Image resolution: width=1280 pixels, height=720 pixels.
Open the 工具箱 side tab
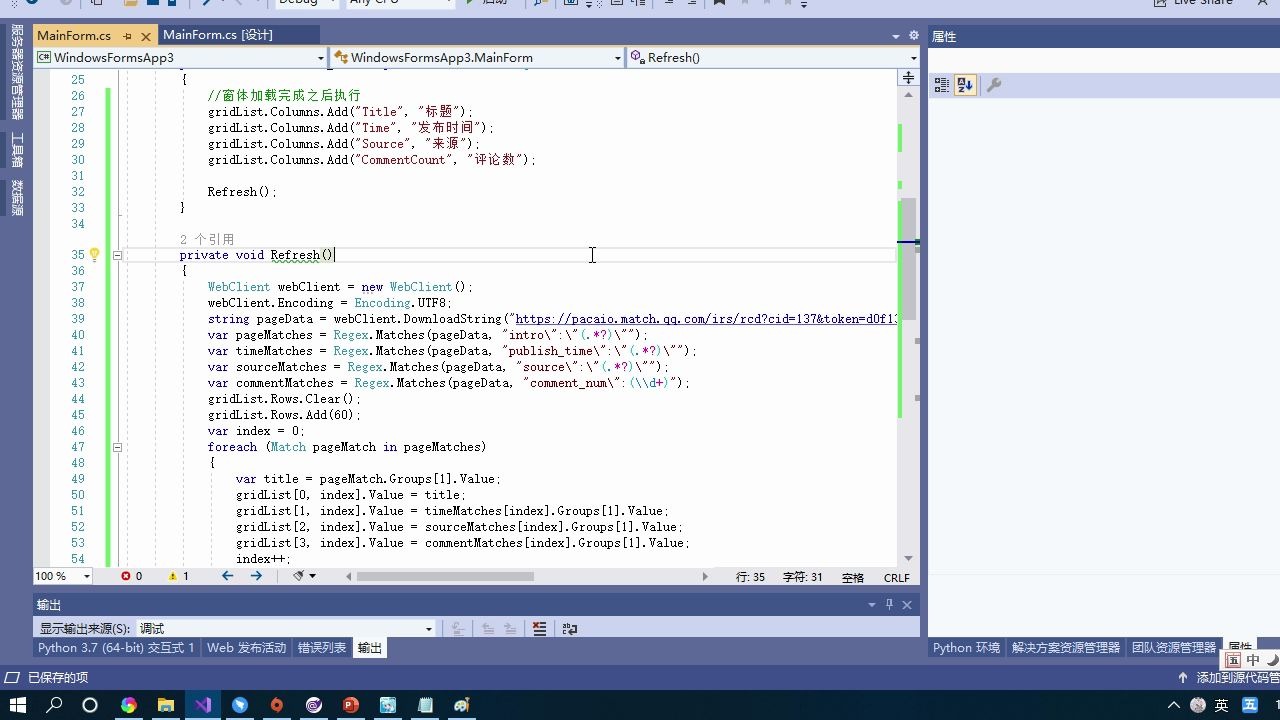pyautogui.click(x=17, y=150)
